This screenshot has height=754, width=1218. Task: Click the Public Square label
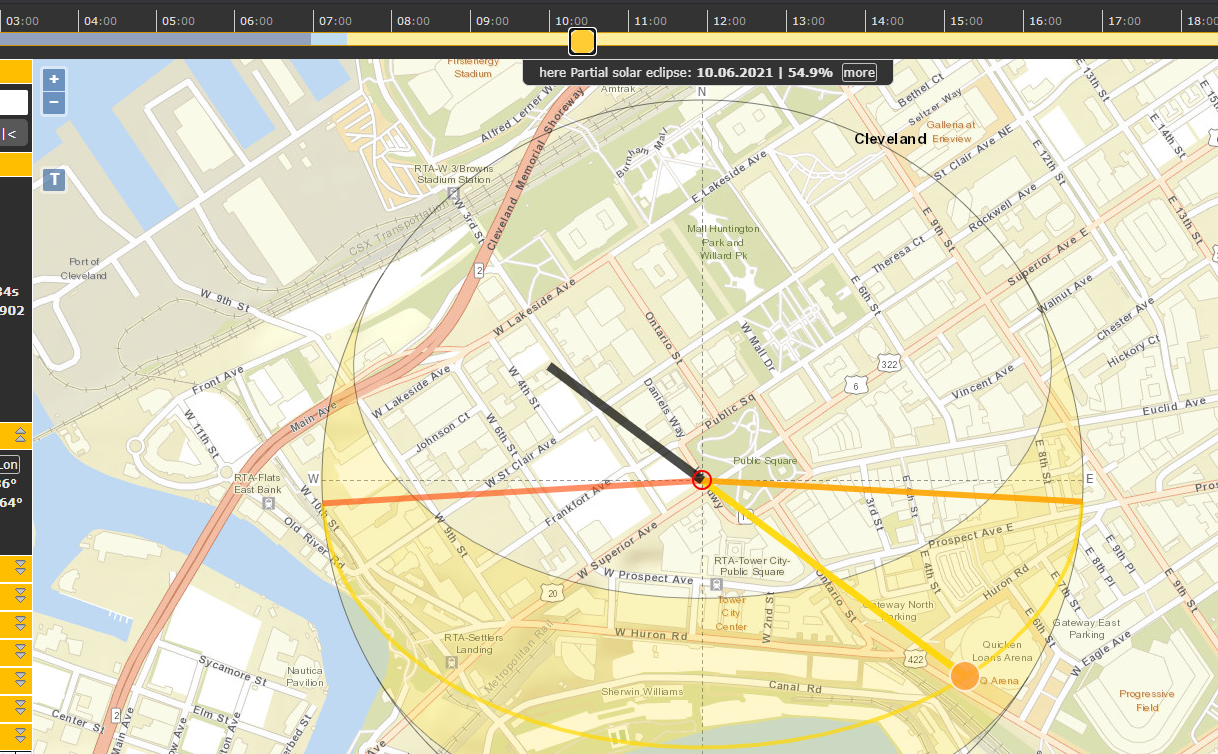765,461
